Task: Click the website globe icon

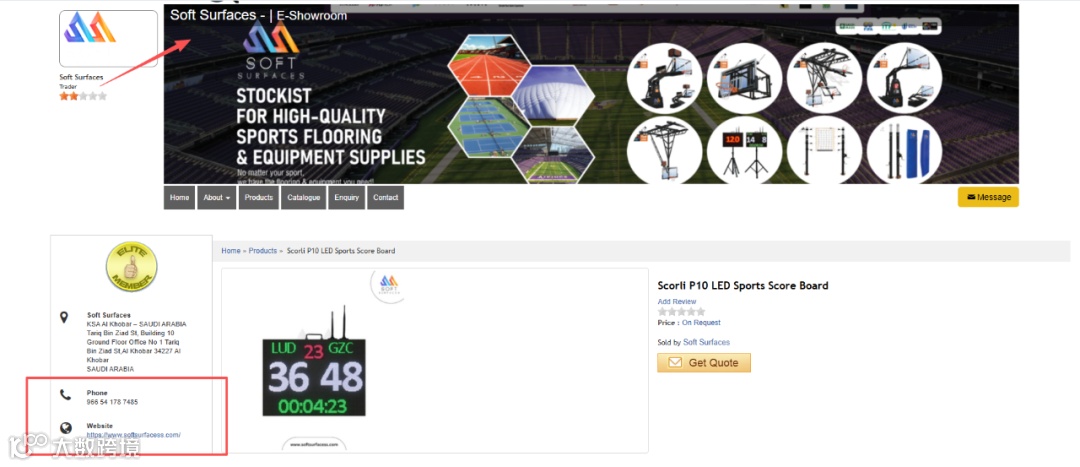Action: pyautogui.click(x=65, y=428)
